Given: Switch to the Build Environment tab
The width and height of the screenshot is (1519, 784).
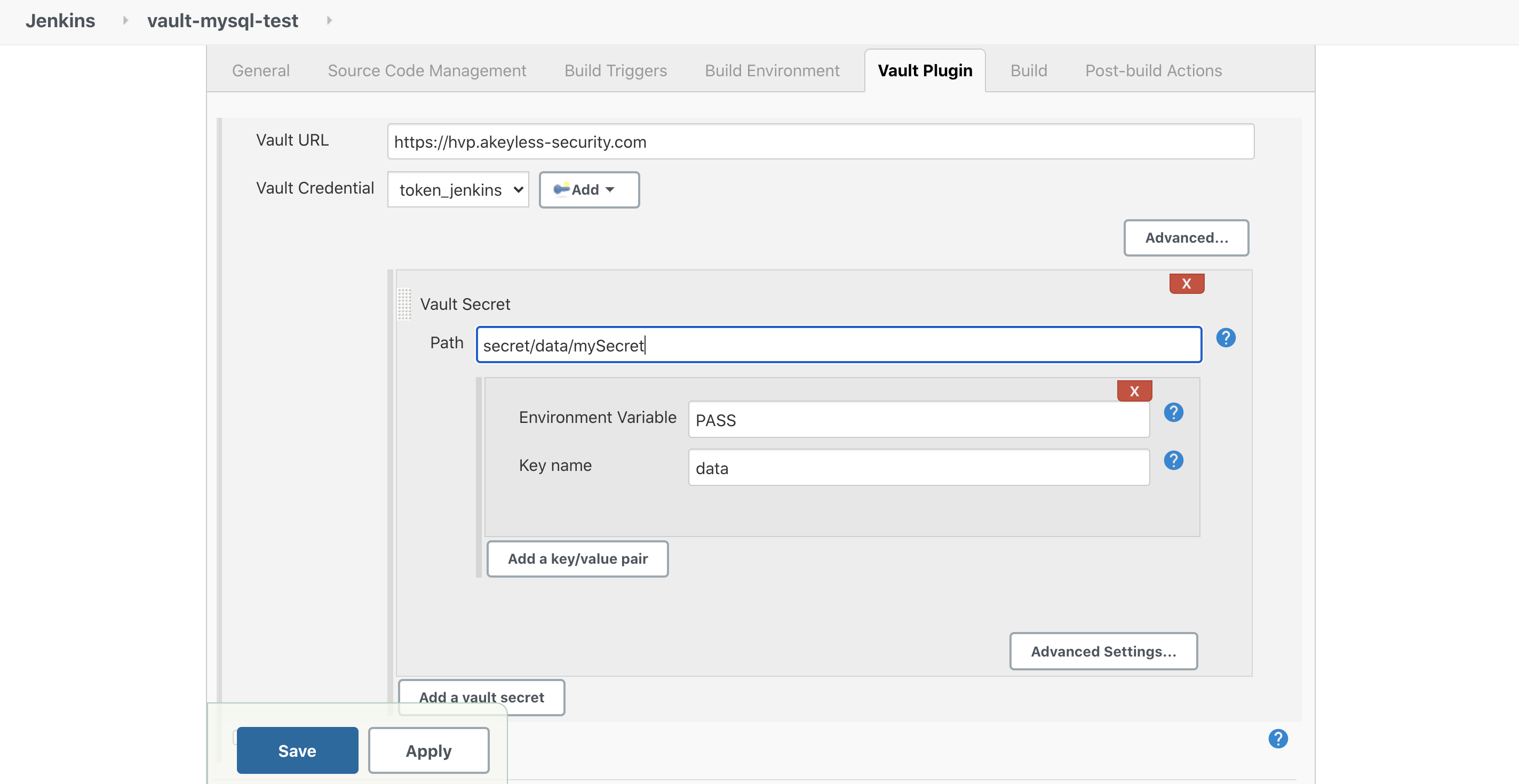Looking at the screenshot, I should click(772, 71).
